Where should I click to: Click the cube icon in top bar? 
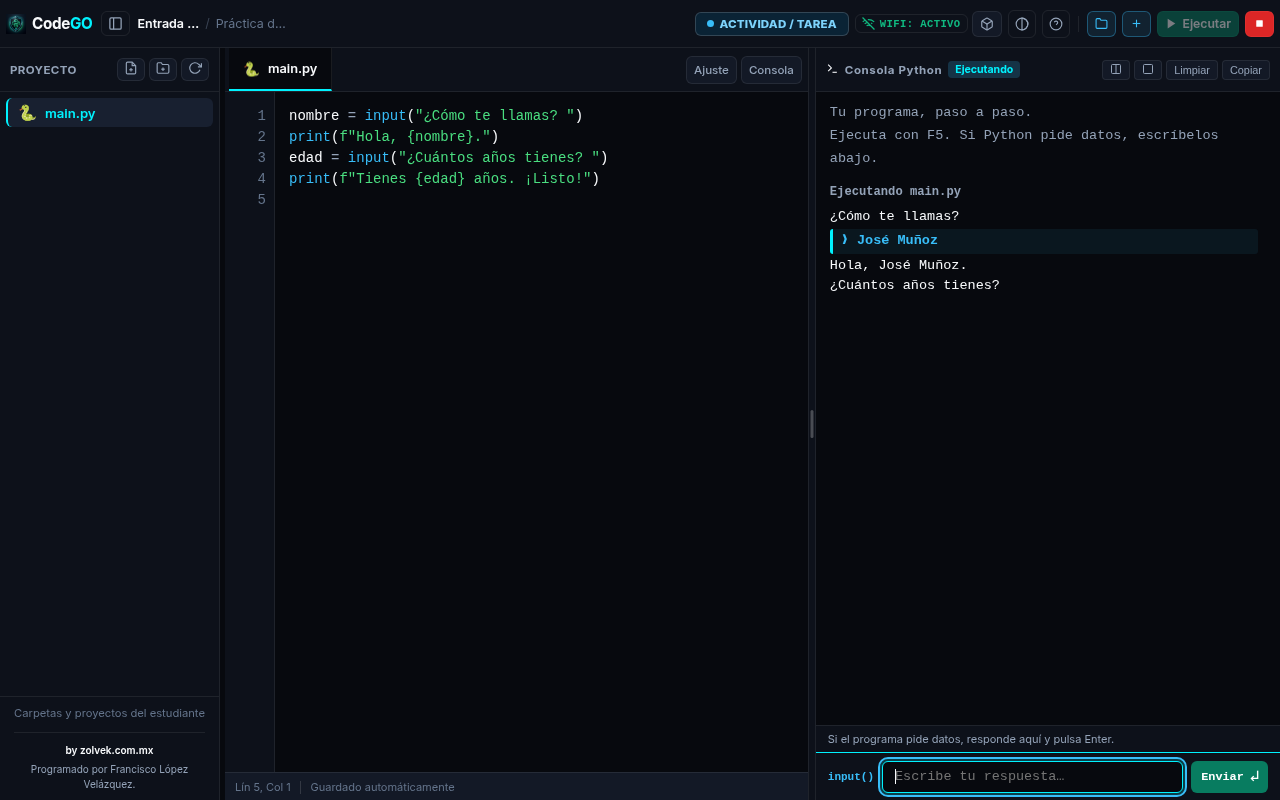coord(987,23)
